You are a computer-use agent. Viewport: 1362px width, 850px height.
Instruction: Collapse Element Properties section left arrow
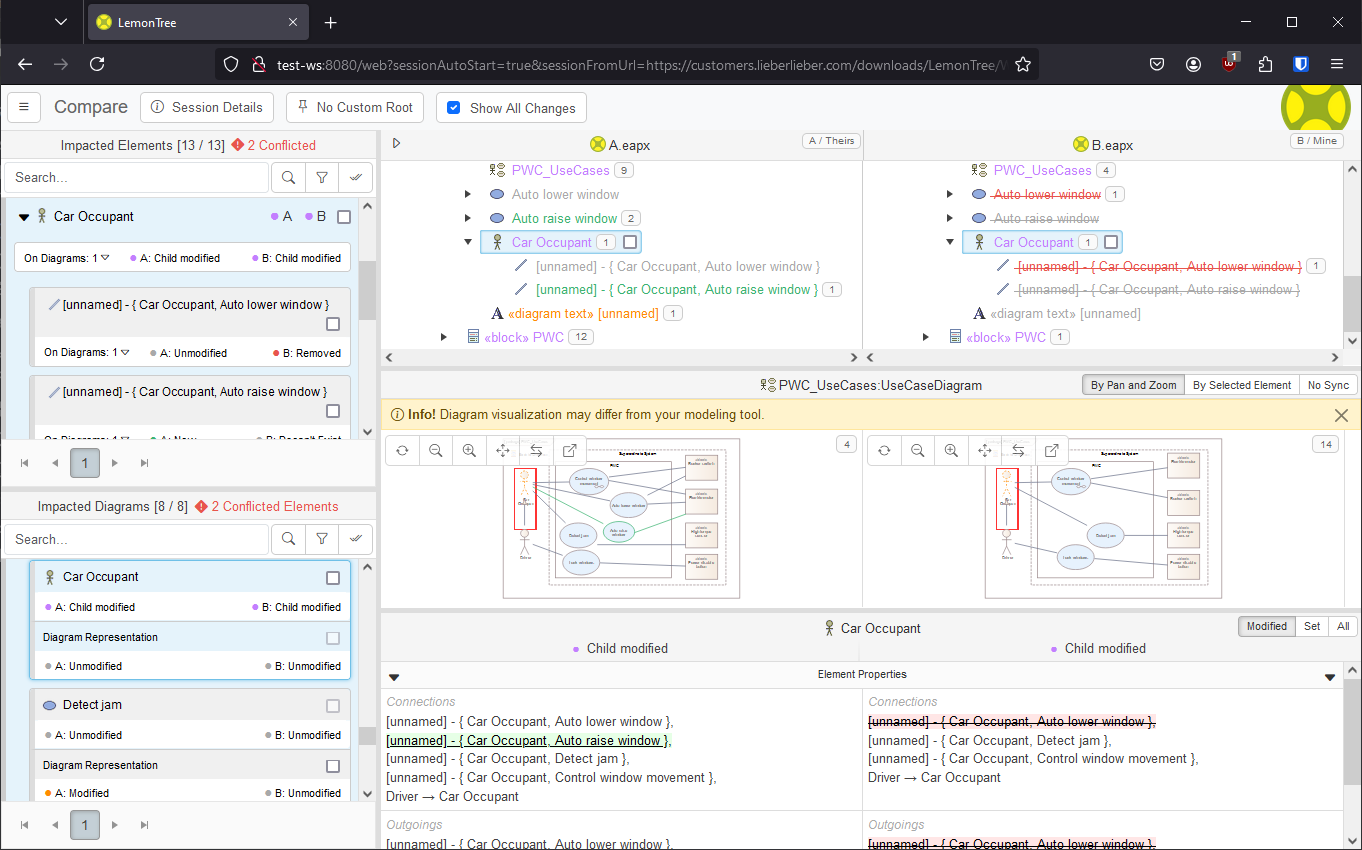click(394, 677)
